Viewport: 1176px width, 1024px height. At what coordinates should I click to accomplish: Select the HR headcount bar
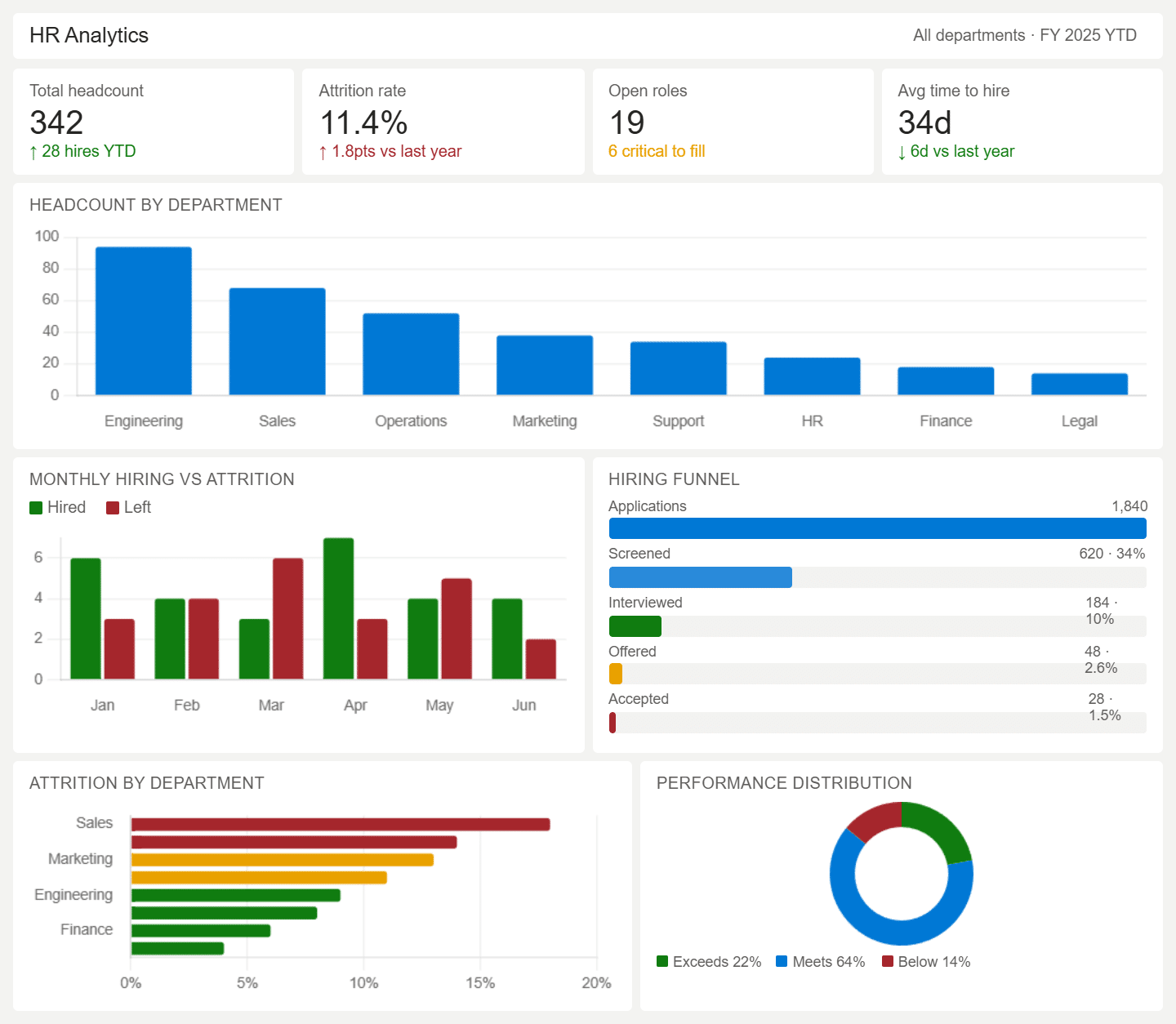click(813, 376)
